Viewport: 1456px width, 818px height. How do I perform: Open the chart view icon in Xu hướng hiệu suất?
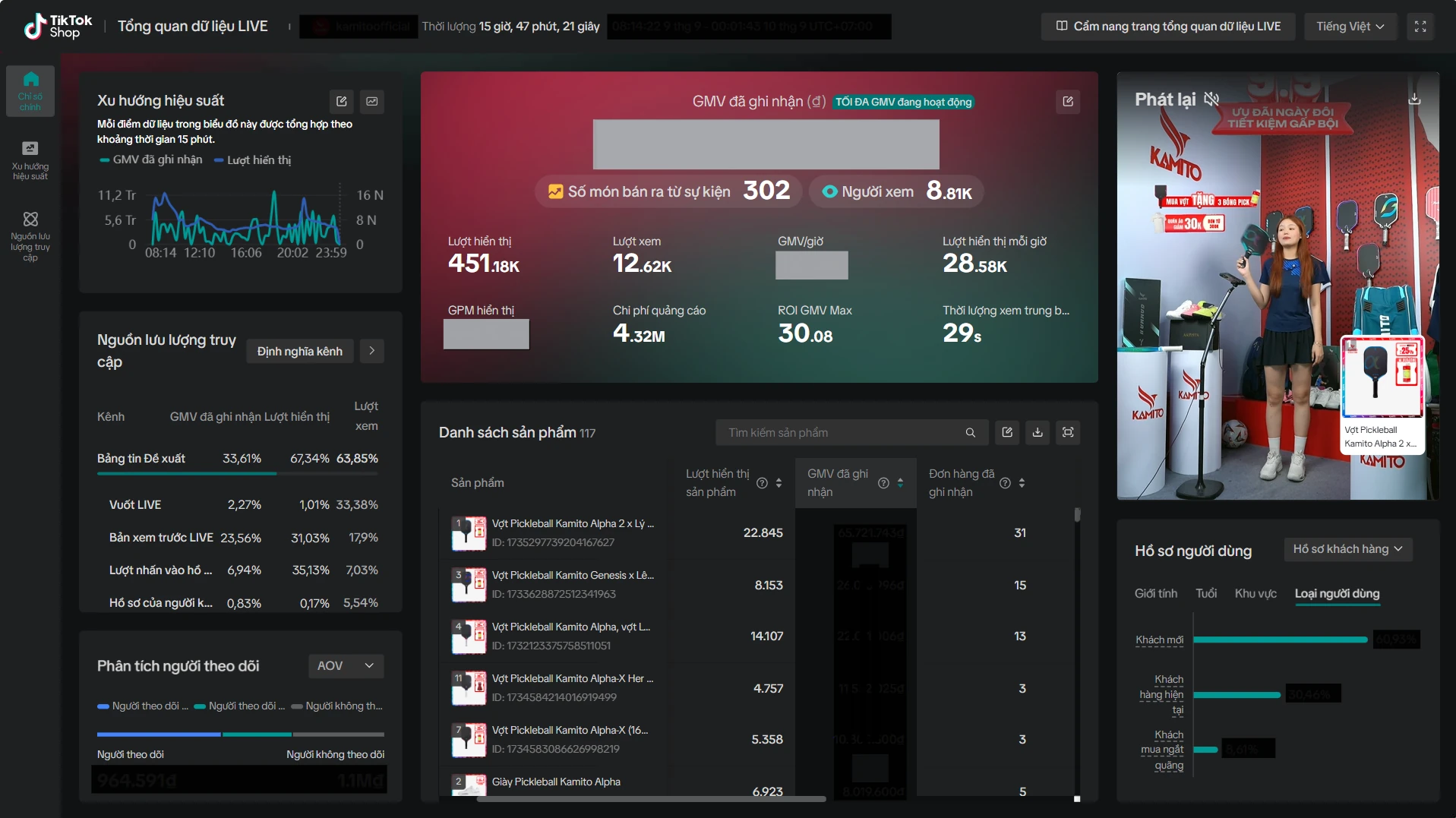[x=371, y=101]
